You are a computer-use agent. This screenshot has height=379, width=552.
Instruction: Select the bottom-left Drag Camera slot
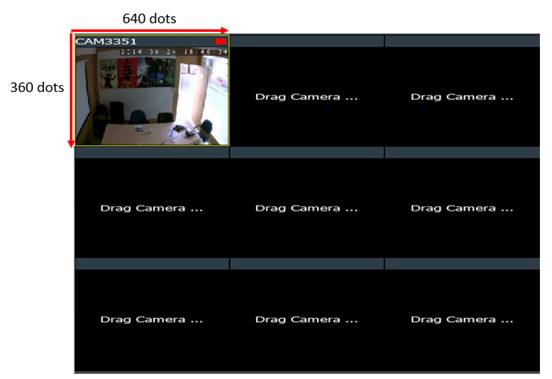coord(152,320)
